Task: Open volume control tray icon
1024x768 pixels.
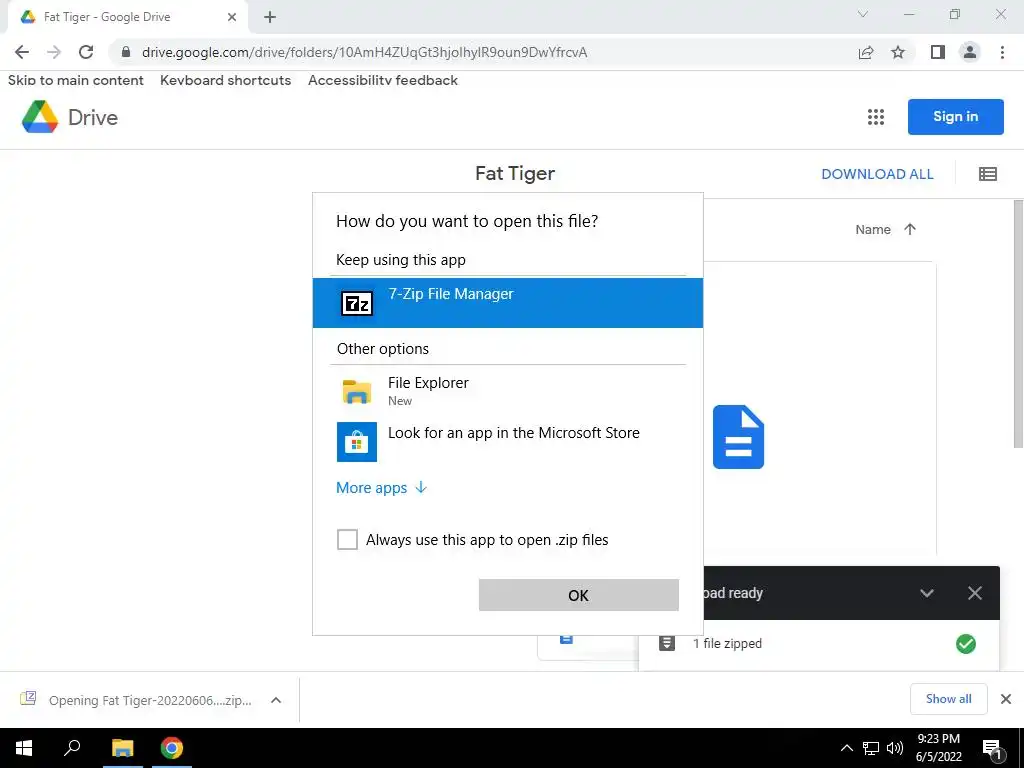Action: coord(895,748)
